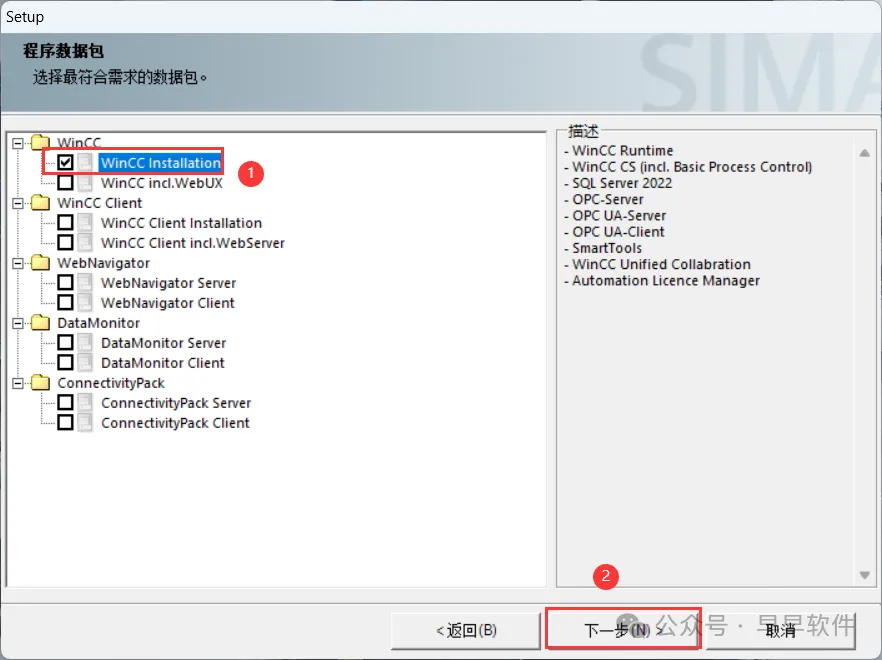The image size is (882, 660).
Task: Select the WebNavigator folder label
Action: pos(104,263)
